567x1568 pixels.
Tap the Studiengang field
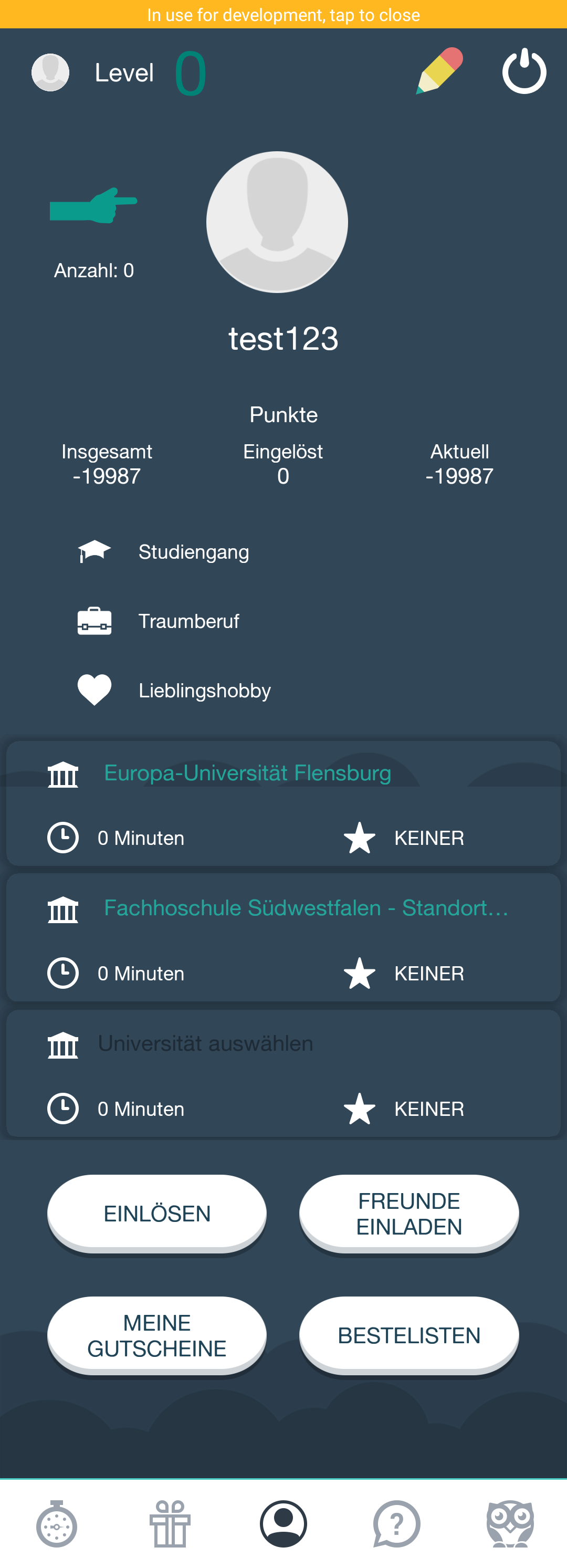coord(193,552)
